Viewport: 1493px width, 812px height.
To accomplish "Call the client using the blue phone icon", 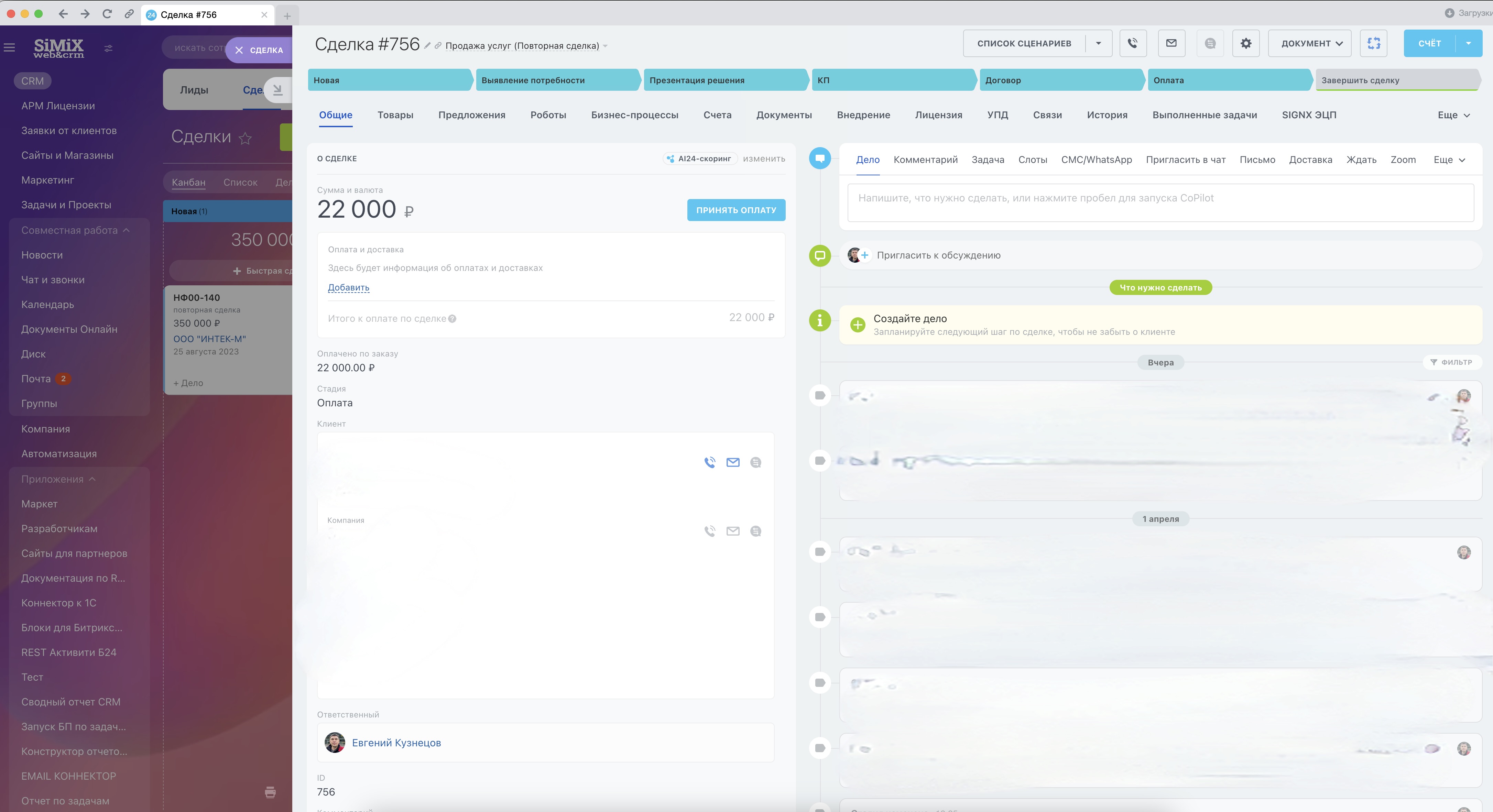I will (x=709, y=462).
